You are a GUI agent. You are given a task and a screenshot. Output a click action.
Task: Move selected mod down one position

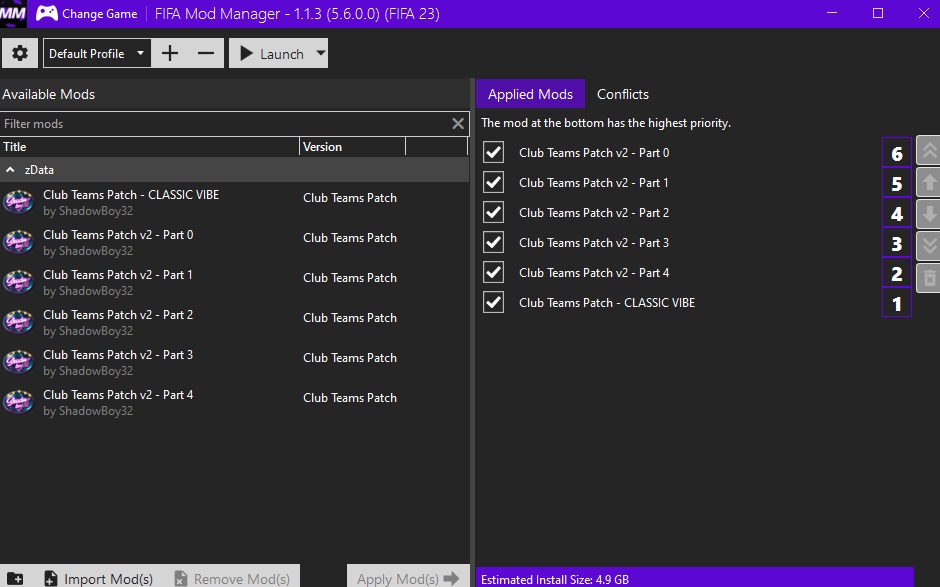929,214
